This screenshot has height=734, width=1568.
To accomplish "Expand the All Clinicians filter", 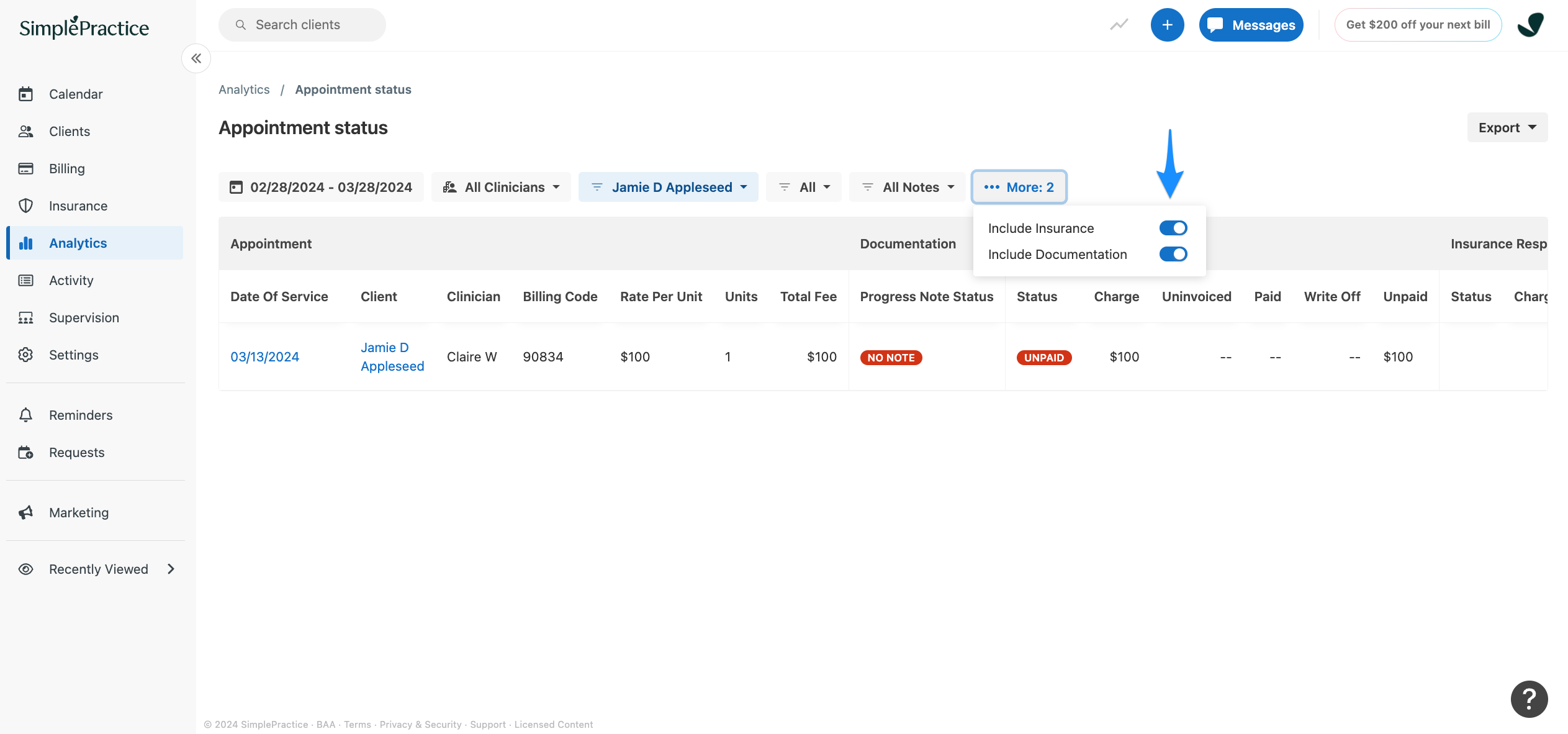I will click(500, 187).
